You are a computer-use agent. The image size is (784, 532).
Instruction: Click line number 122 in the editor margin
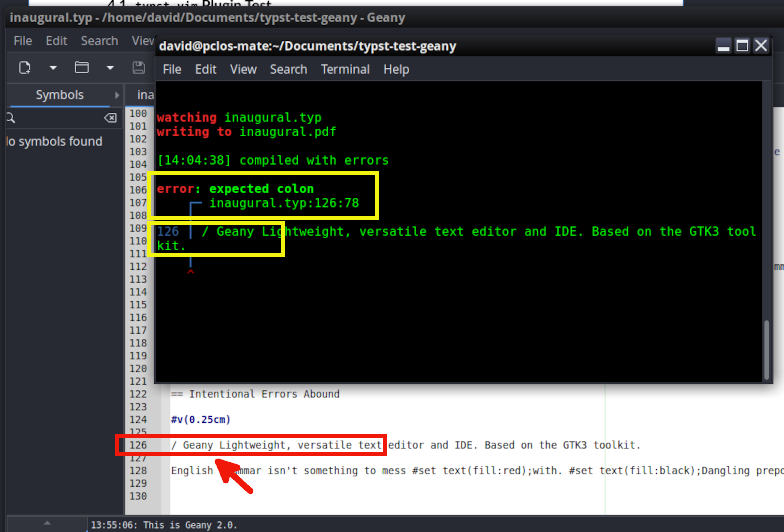click(138, 394)
